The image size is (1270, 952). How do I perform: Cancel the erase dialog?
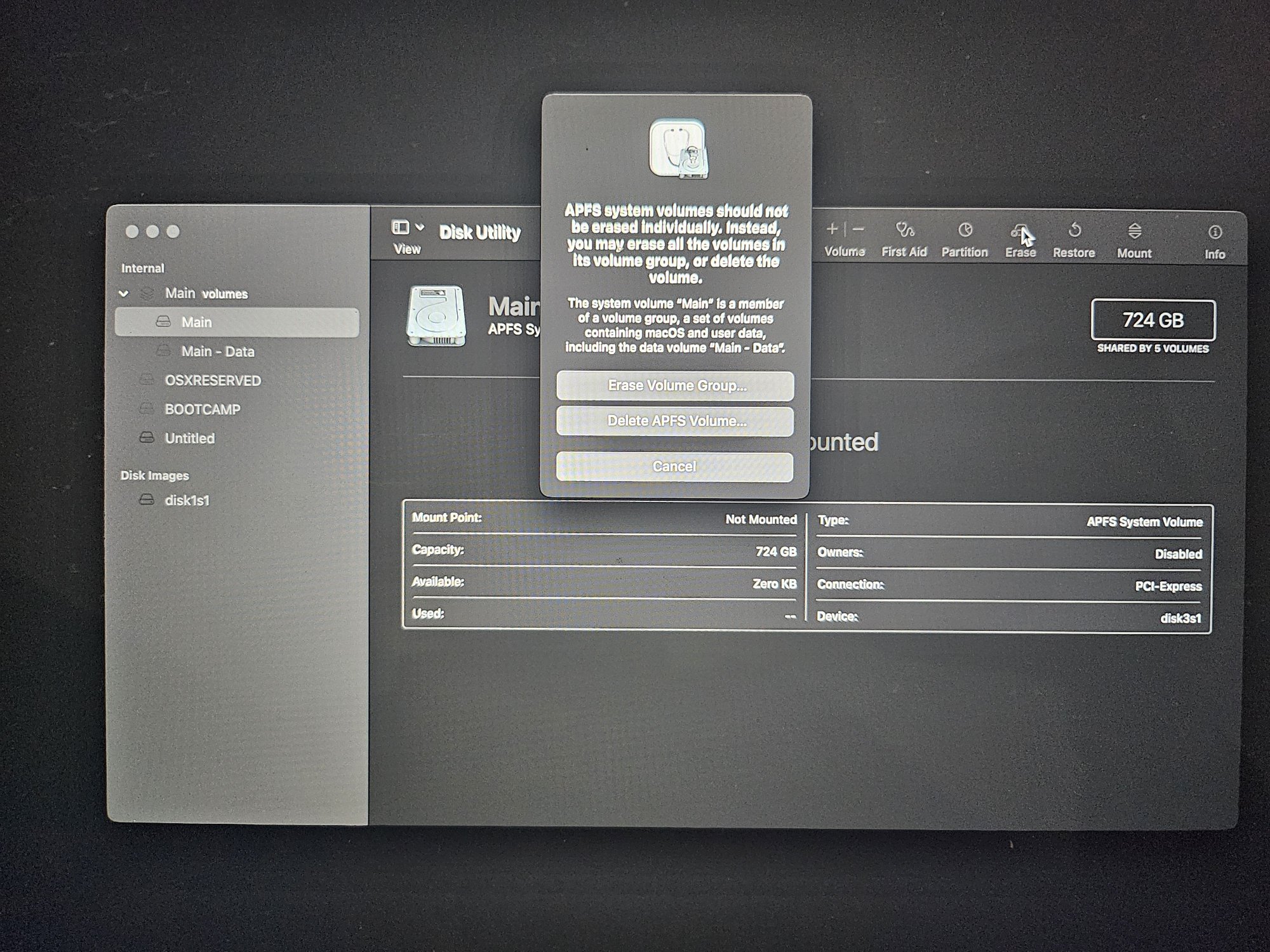(674, 467)
